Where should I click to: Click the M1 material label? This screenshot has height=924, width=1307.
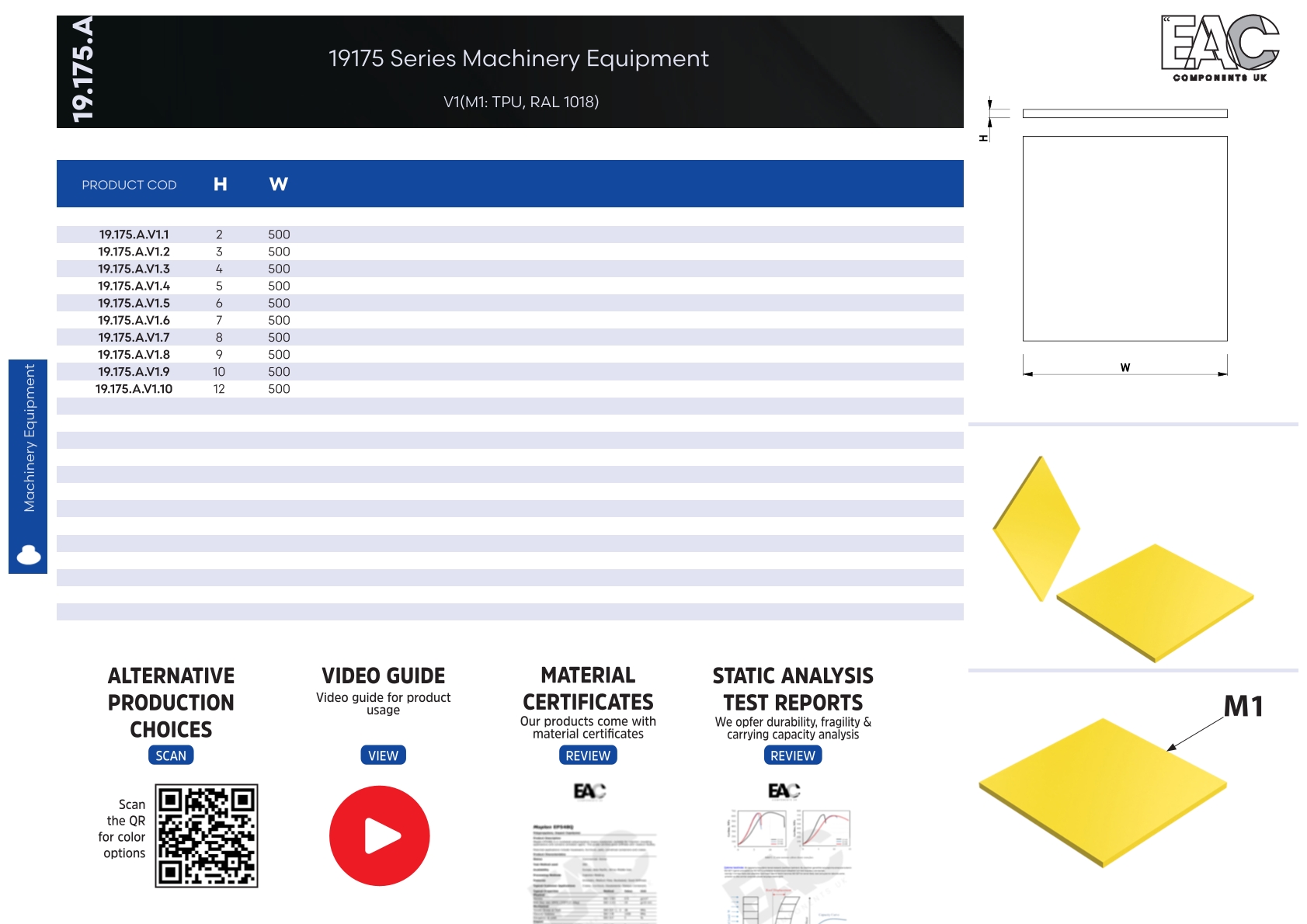(1243, 707)
